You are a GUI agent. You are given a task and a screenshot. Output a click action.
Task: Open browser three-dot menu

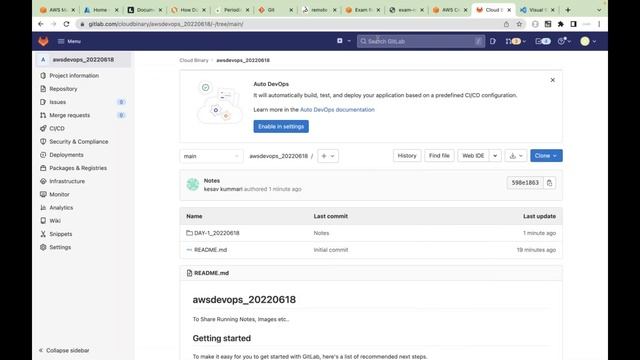(599, 24)
